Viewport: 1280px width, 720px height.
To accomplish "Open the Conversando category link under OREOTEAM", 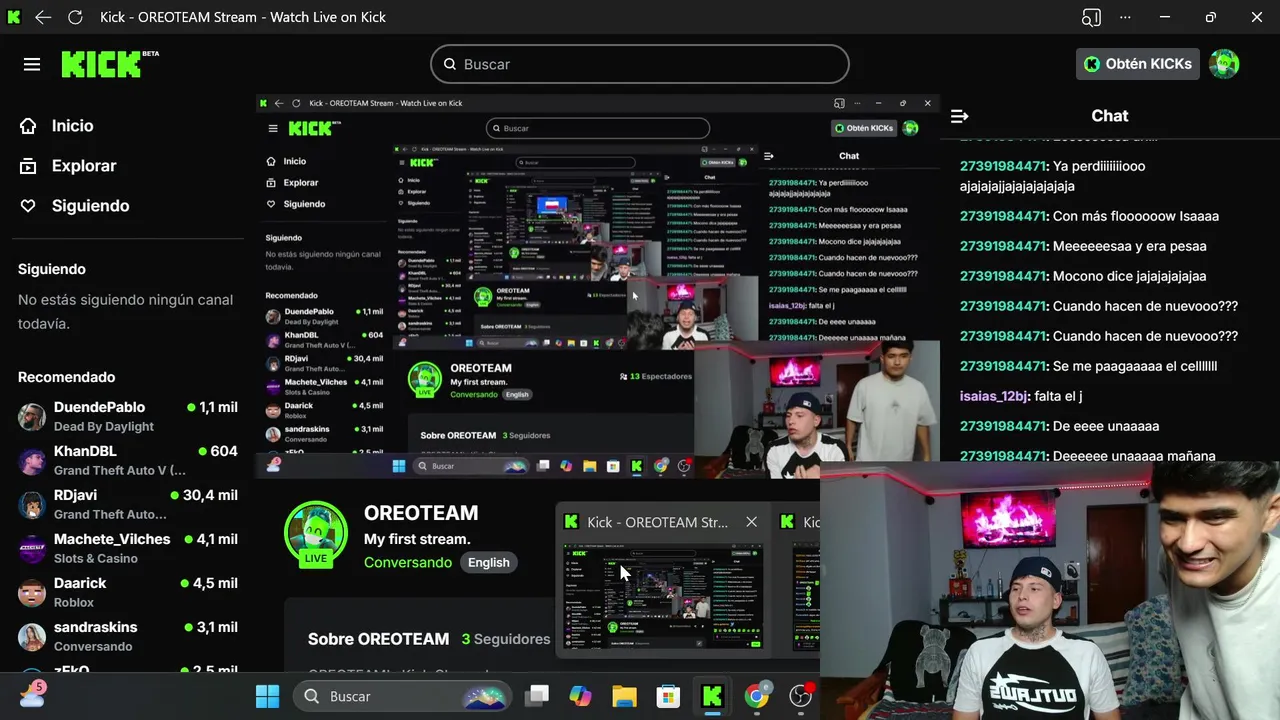I will pyautogui.click(x=408, y=562).
